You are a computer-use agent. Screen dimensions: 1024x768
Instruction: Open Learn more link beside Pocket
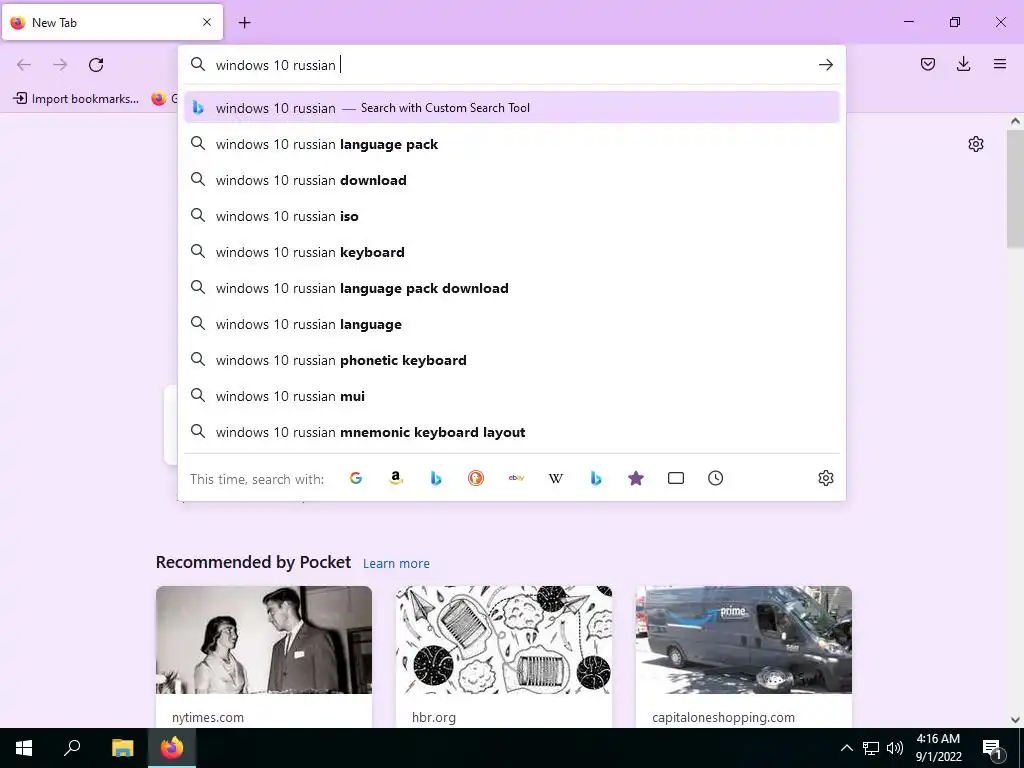[x=396, y=564]
